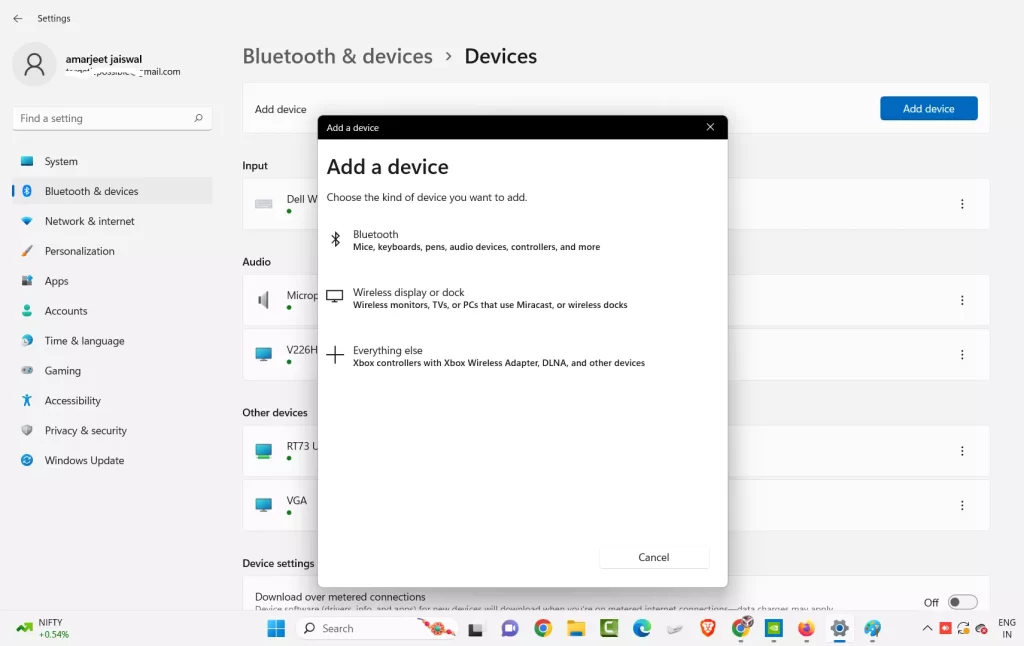Image resolution: width=1024 pixels, height=646 pixels.
Task: Click the Bluetooth symbol icon in dialog
Action: coord(335,239)
